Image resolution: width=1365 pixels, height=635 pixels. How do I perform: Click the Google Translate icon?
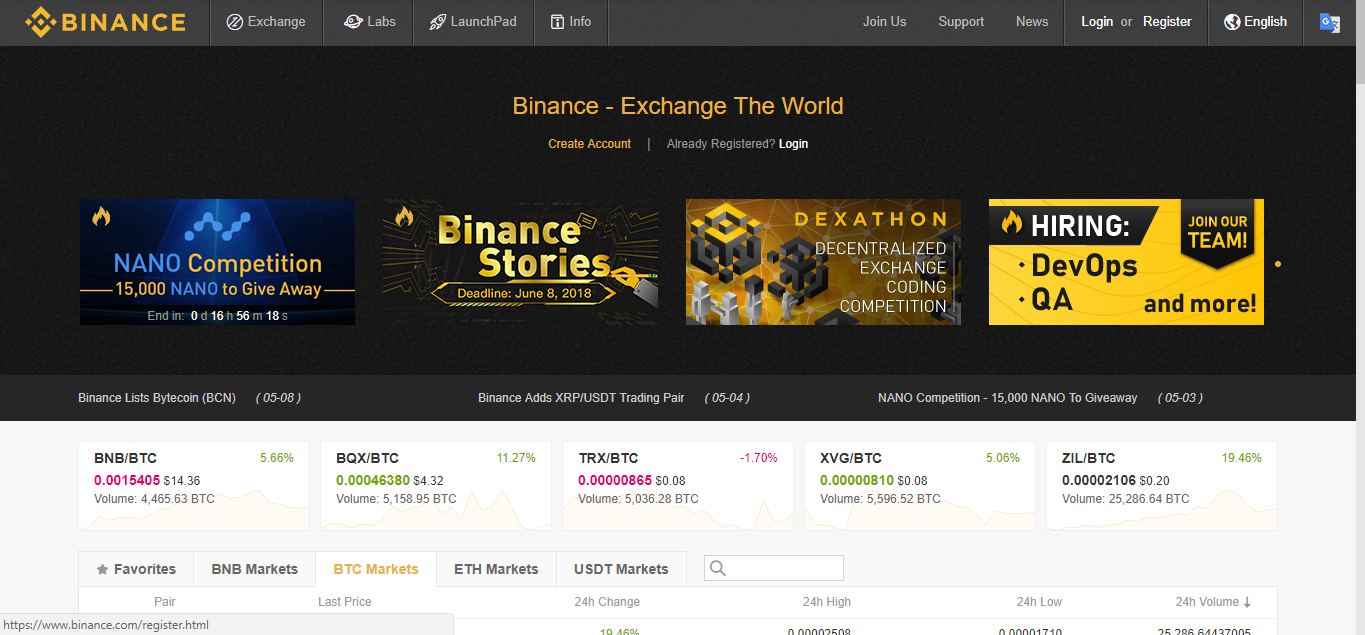(x=1329, y=22)
